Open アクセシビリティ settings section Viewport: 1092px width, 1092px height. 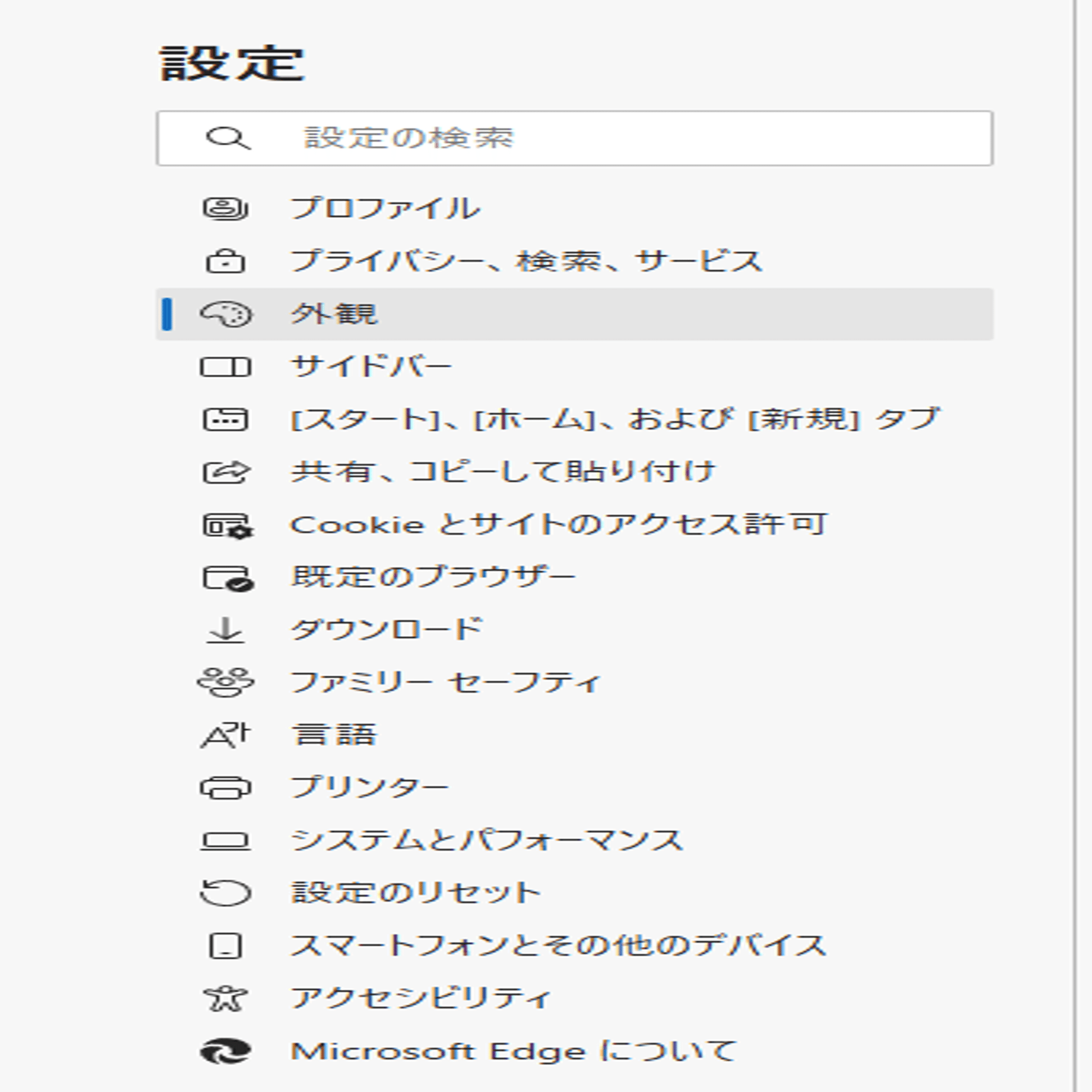tap(420, 998)
